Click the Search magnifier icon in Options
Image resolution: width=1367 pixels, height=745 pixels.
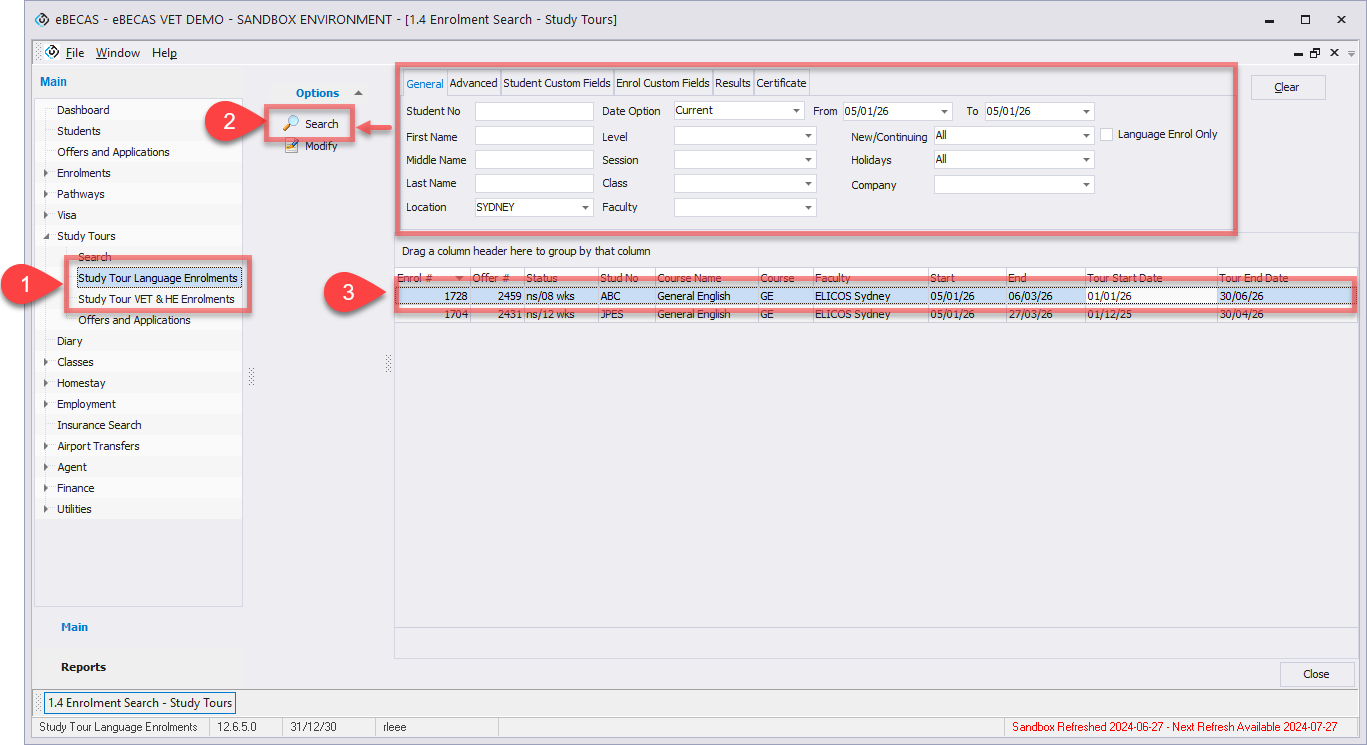pyautogui.click(x=291, y=124)
